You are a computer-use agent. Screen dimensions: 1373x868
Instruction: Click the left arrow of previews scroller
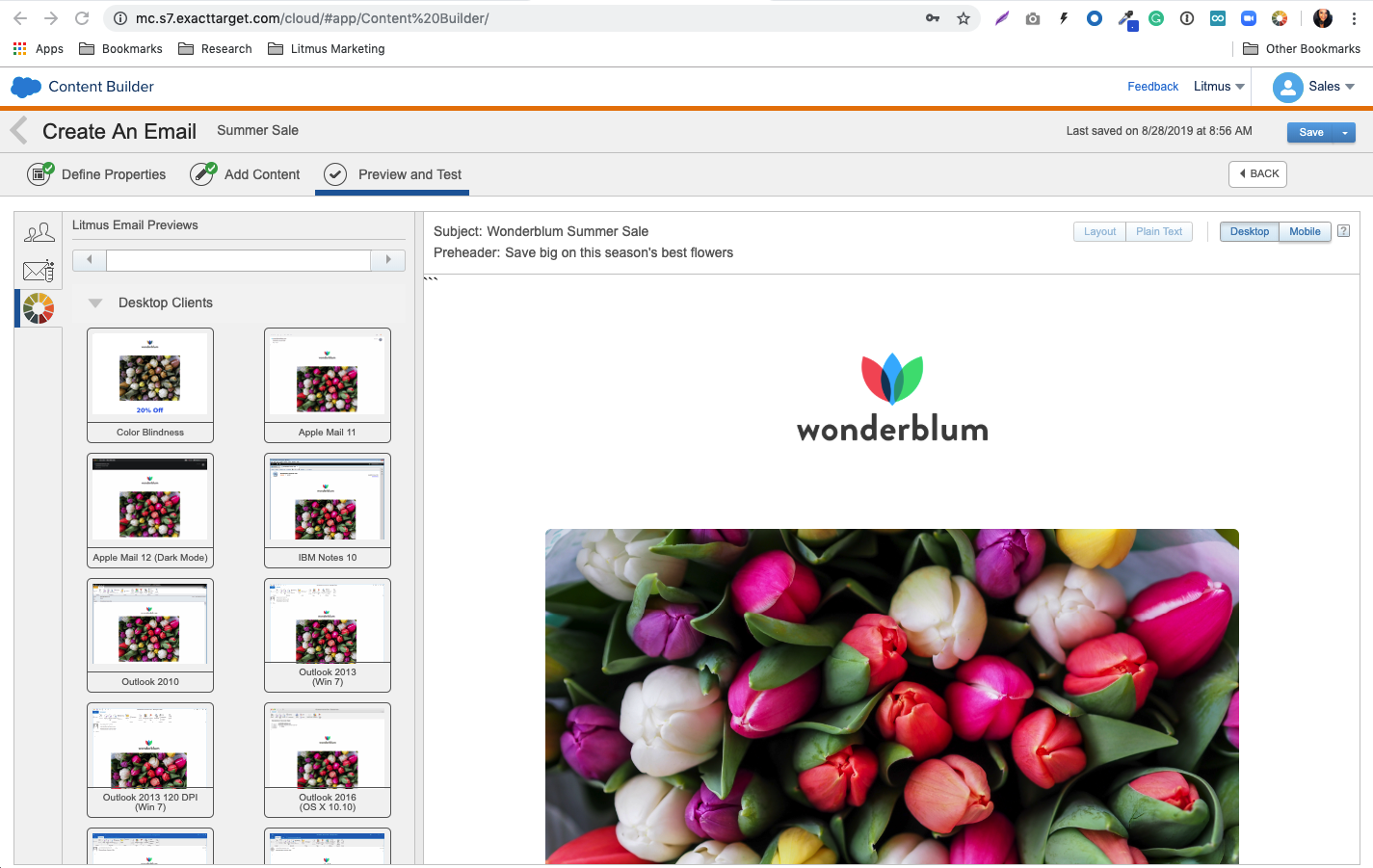(x=90, y=260)
